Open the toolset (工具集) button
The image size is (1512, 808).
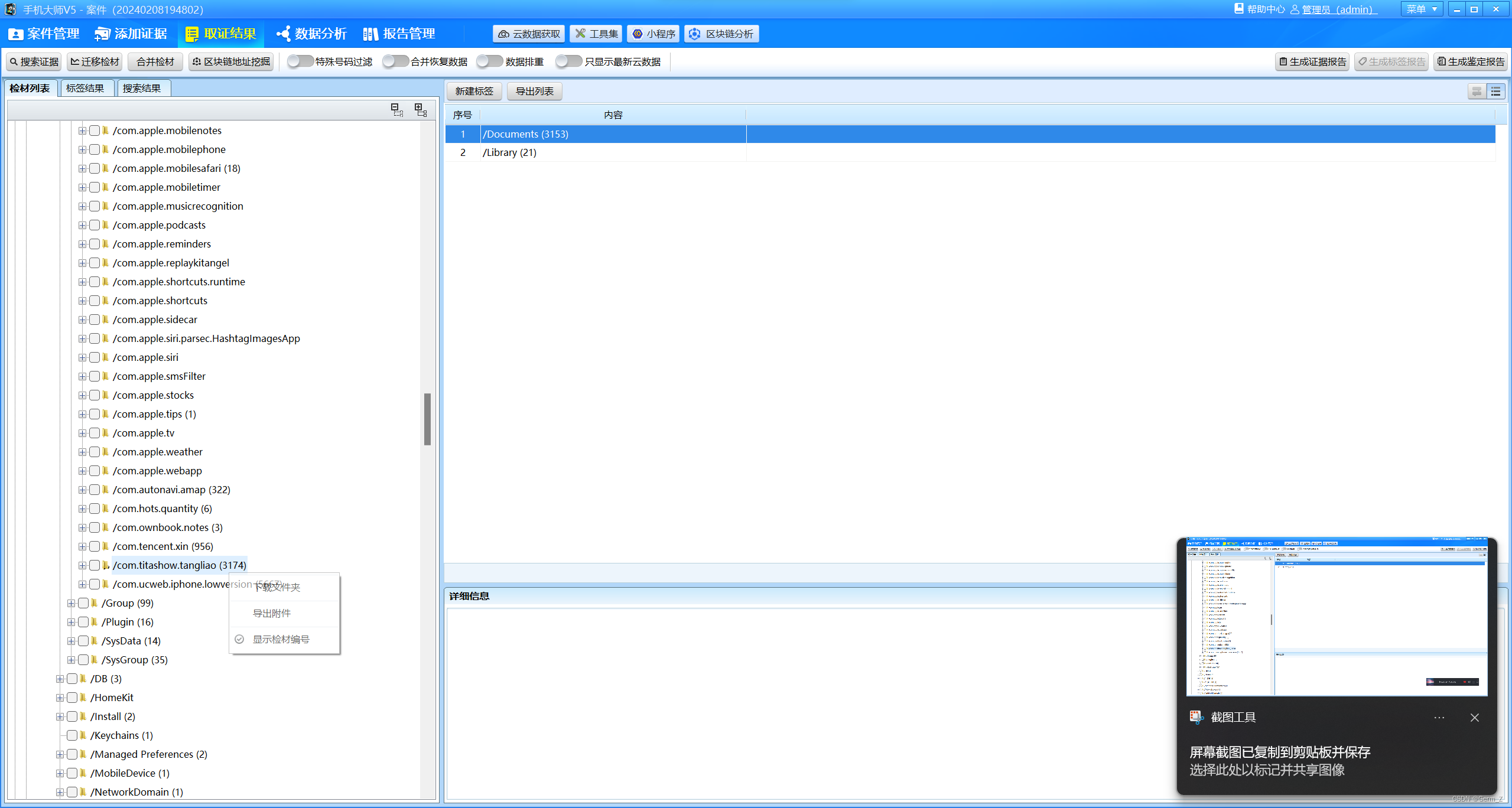[596, 34]
